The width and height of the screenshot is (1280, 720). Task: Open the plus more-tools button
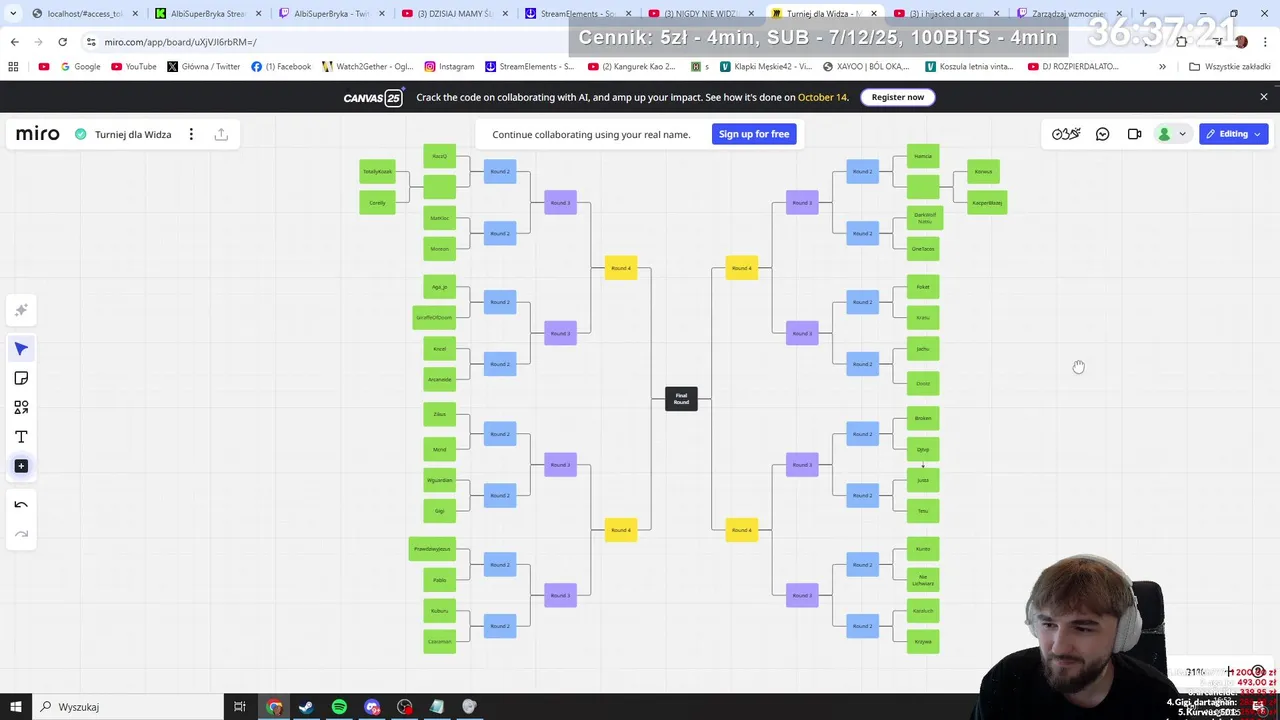pyautogui.click(x=21, y=466)
